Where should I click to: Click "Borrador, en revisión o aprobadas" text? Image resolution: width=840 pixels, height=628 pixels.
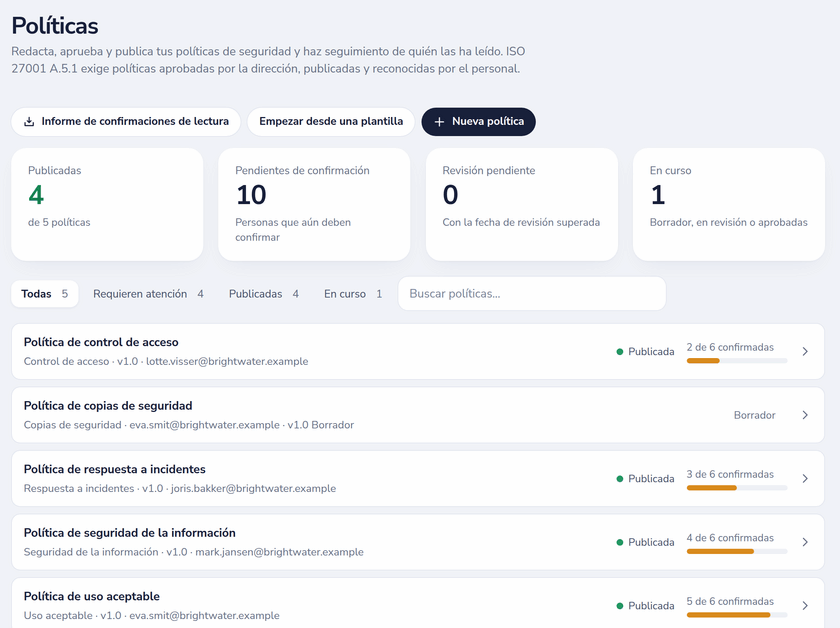point(729,222)
